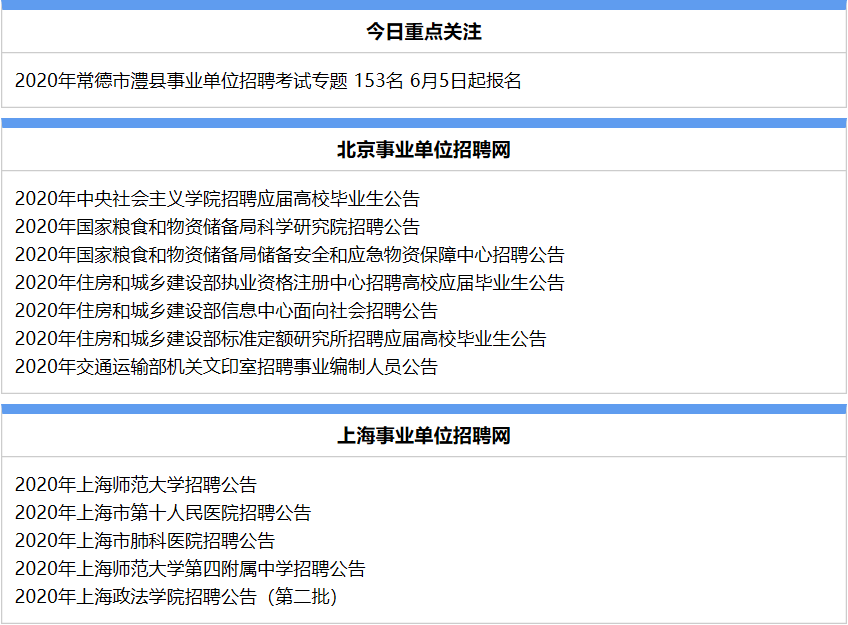Open 上海市肺科医院招聘公告 link
The image size is (848, 625).
pos(145,541)
